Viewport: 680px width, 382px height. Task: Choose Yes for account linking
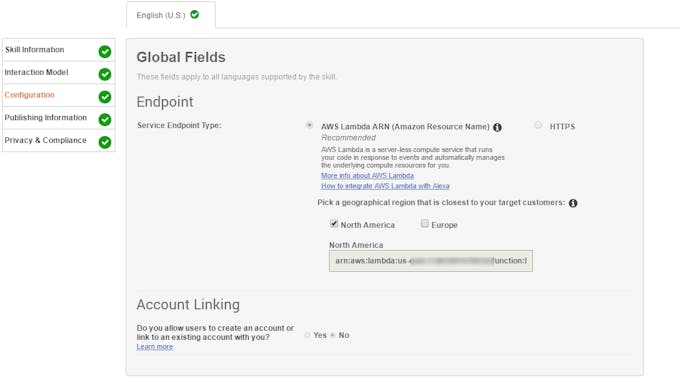tap(307, 335)
